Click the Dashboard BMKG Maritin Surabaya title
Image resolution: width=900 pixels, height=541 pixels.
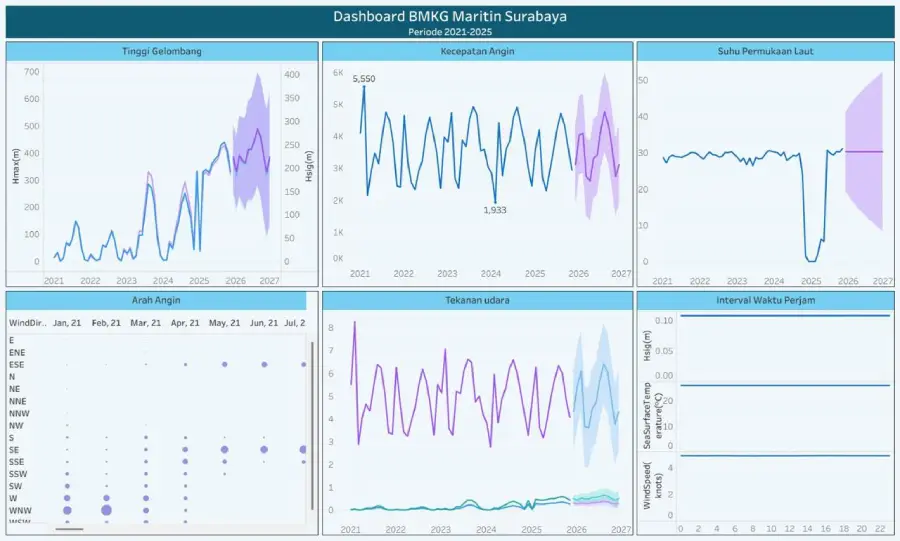point(449,16)
